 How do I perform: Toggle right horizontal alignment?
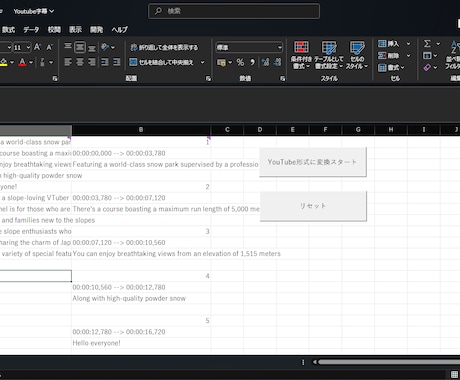tap(92, 62)
